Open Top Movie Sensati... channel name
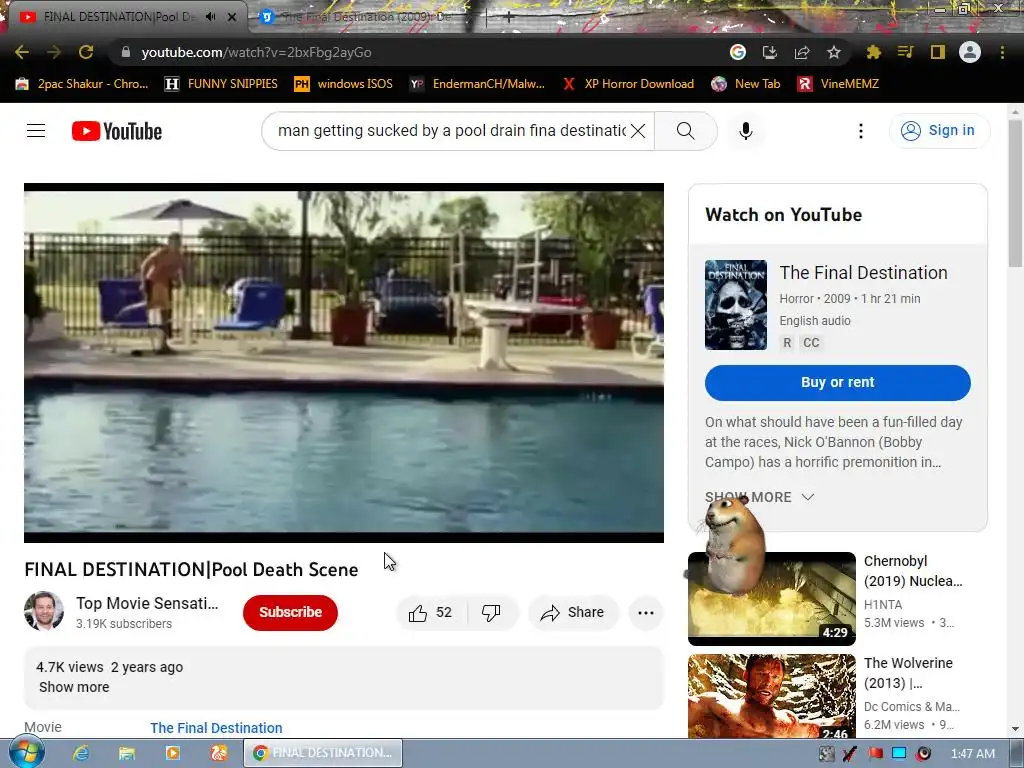Screen dimensions: 1024x768 (x=147, y=603)
